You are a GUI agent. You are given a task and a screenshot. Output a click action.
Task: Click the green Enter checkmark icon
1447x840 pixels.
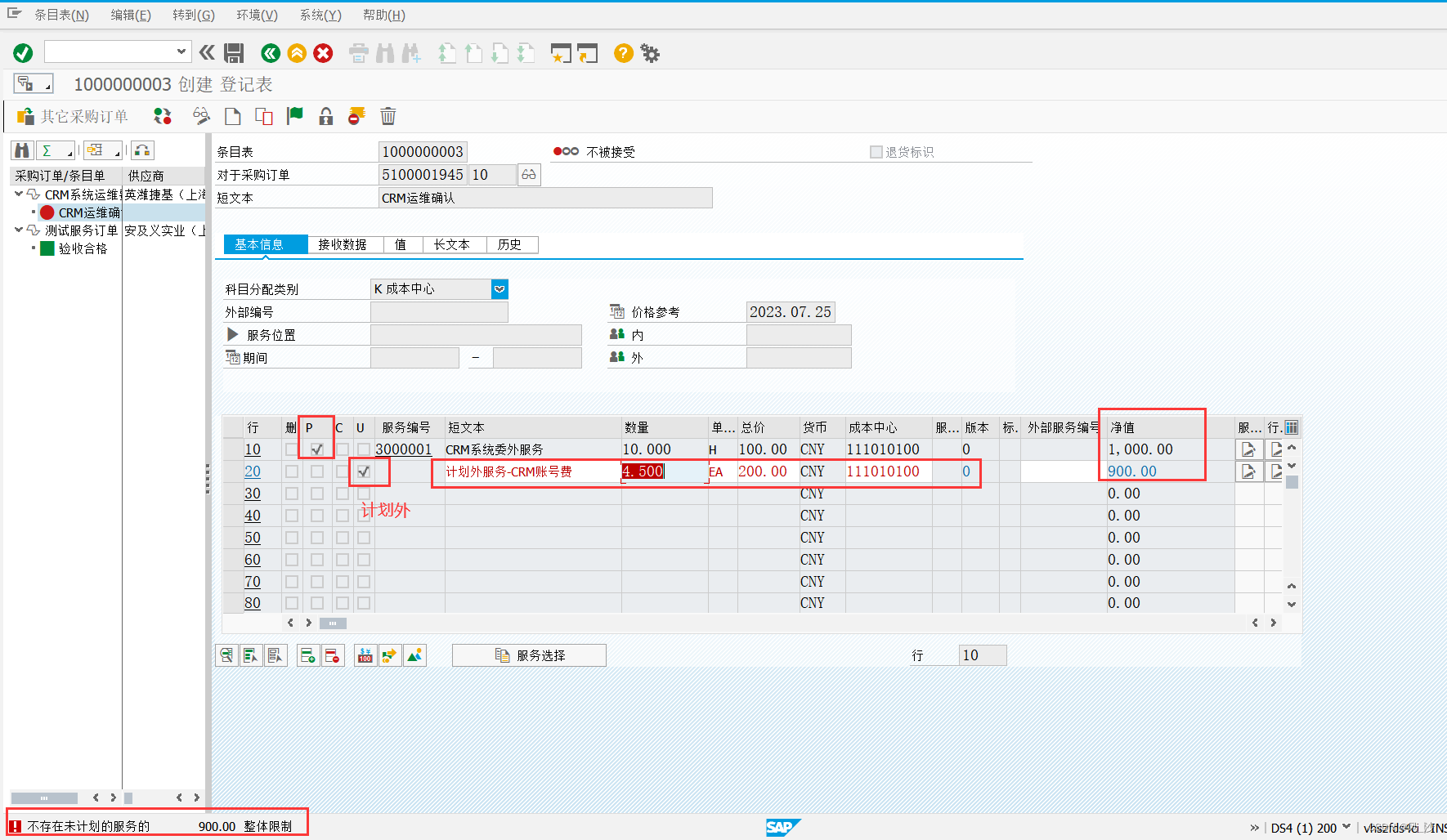23,53
